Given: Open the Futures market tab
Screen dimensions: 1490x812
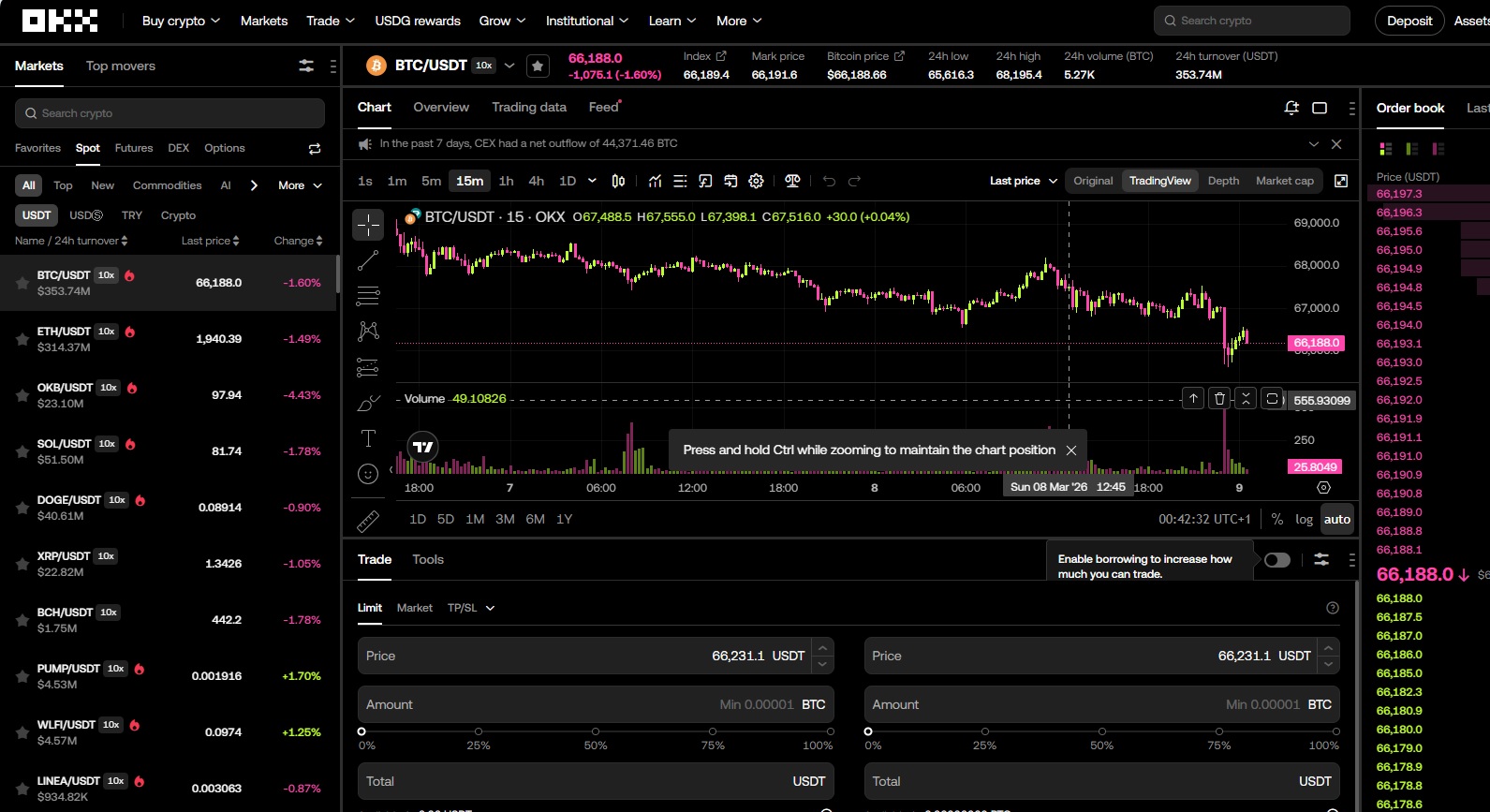Looking at the screenshot, I should pos(134,148).
